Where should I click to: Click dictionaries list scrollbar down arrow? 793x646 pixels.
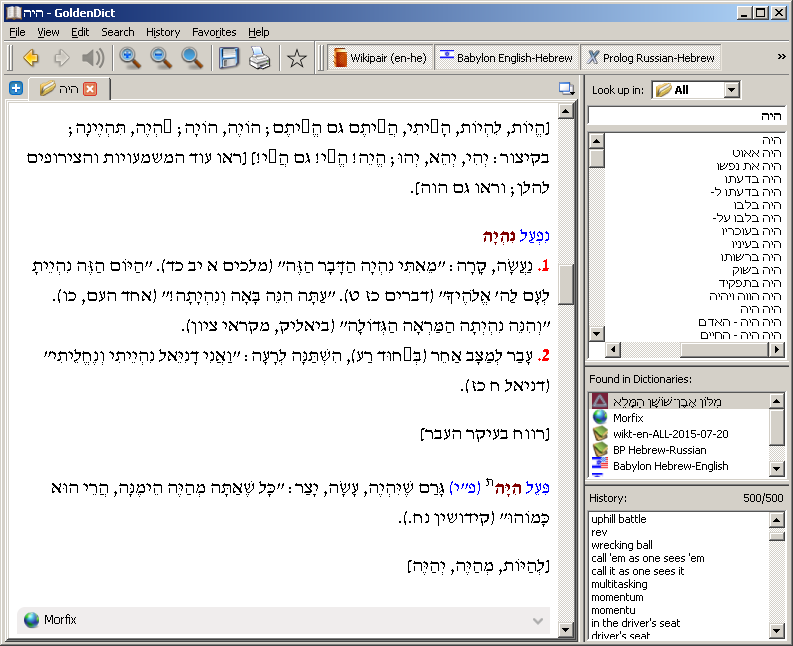(776, 468)
